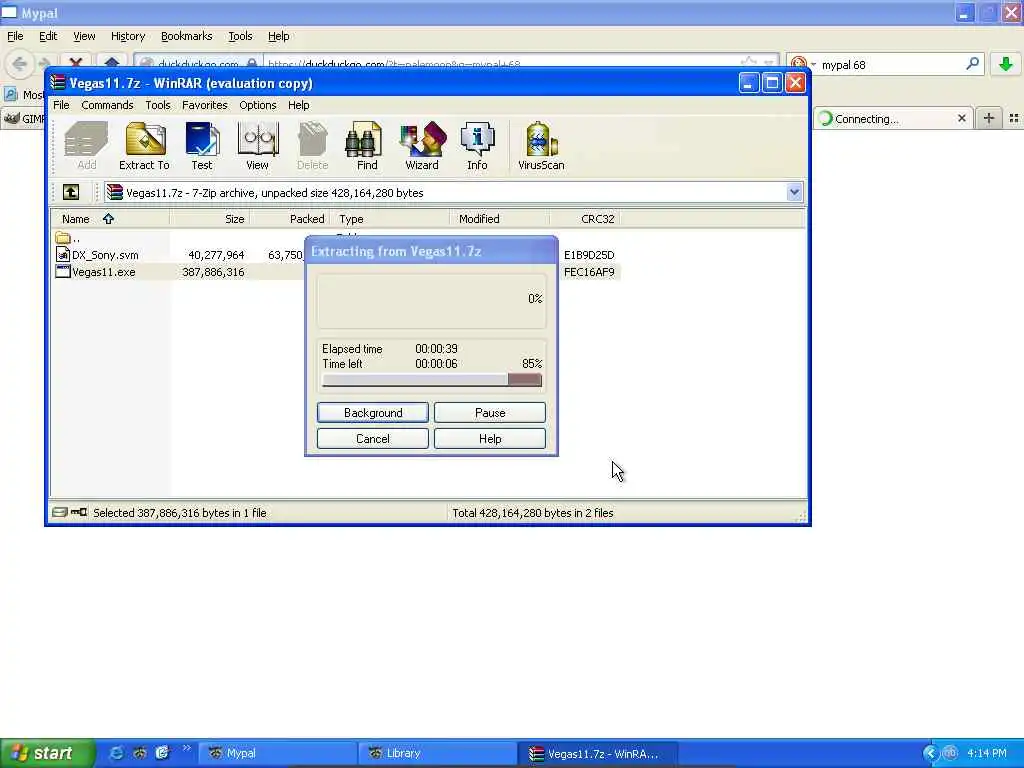Viewport: 1024px width, 768px height.
Task: Click size value 387,886,316
Action: (x=213, y=272)
